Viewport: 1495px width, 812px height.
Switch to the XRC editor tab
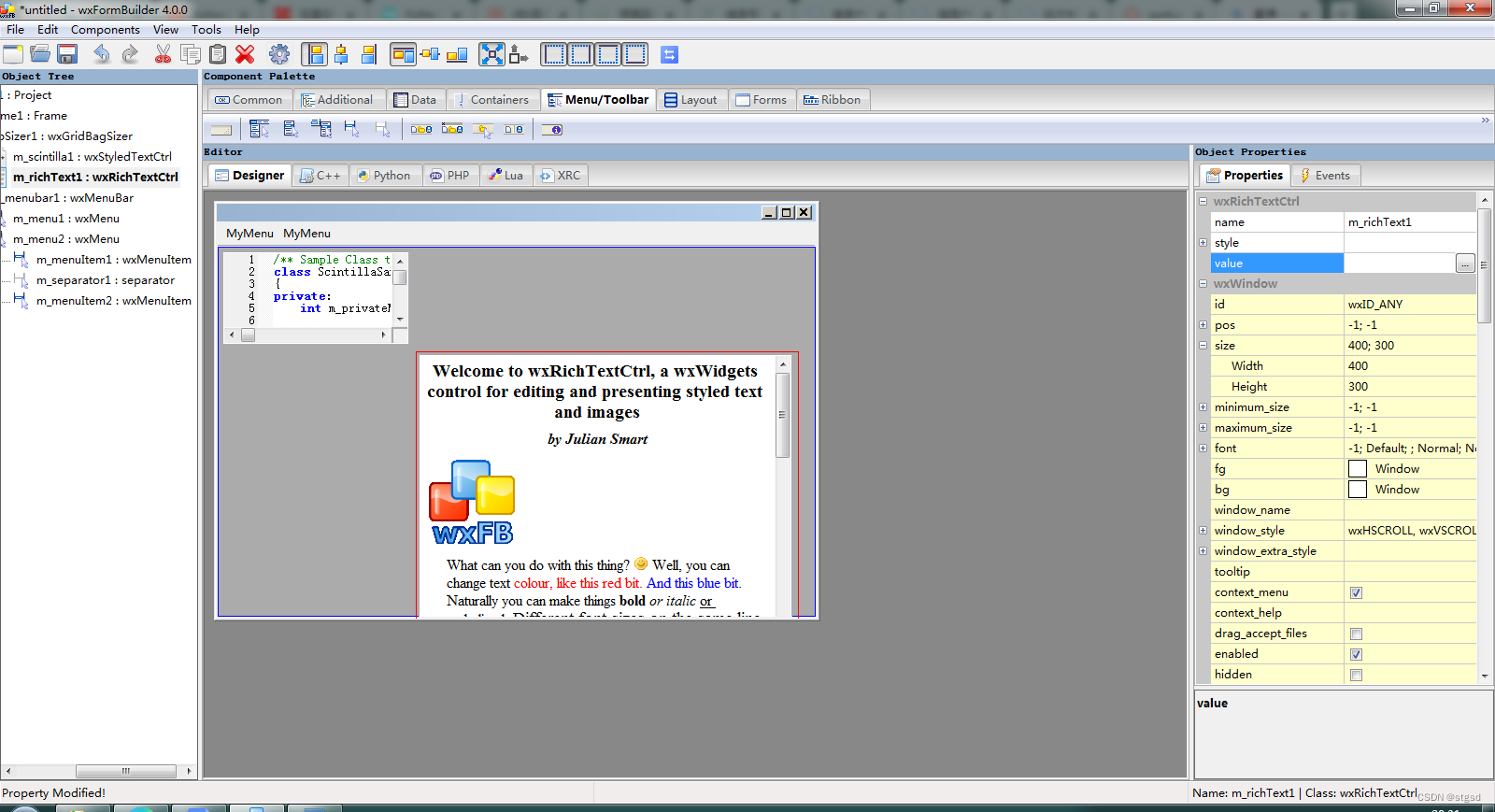point(561,176)
